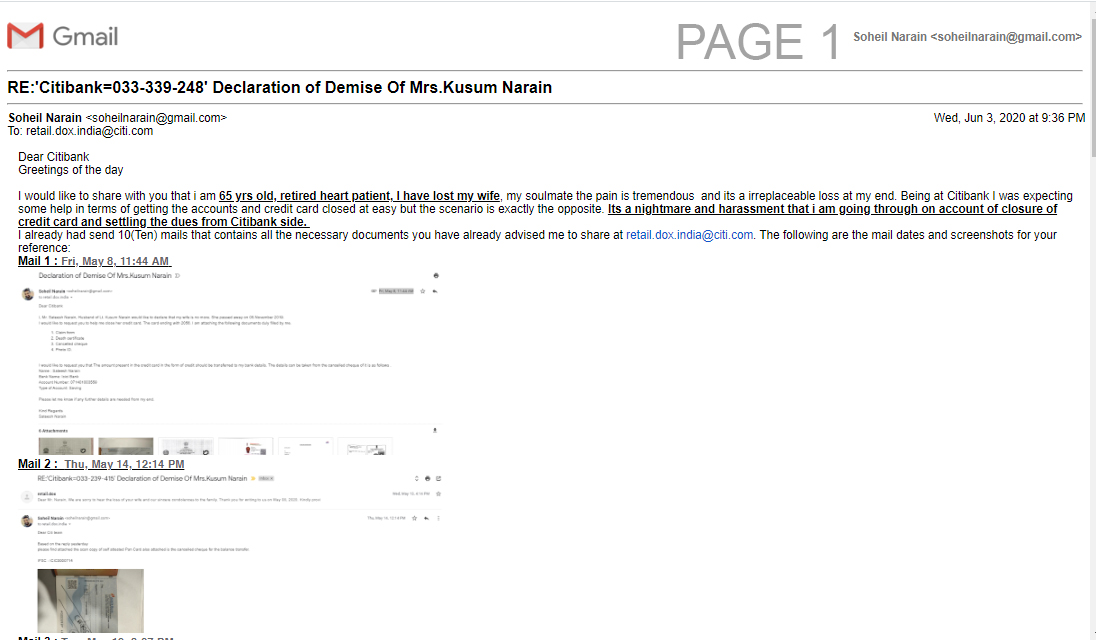Click the vertical scrollbar on the right edge
The height and width of the screenshot is (640, 1096).
(1091, 300)
